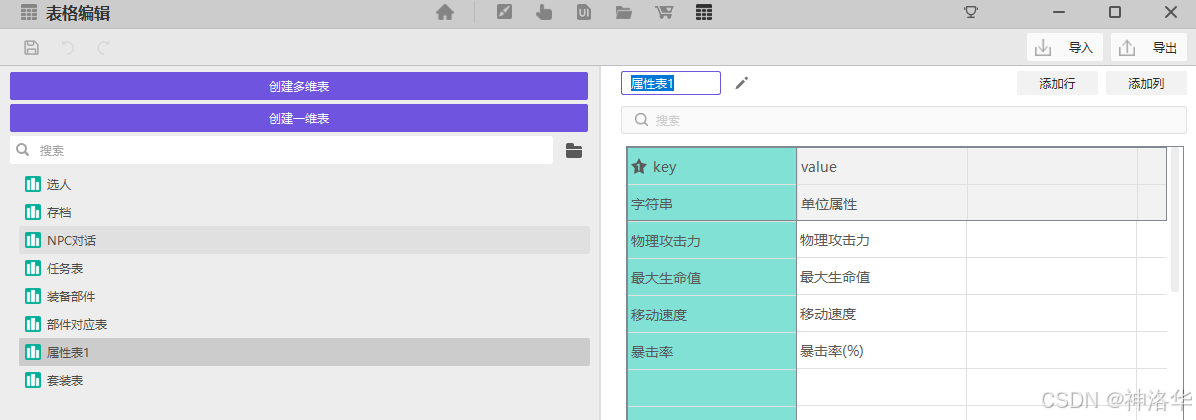Open the shop cart icon
1196x420 pixels.
(x=664, y=12)
